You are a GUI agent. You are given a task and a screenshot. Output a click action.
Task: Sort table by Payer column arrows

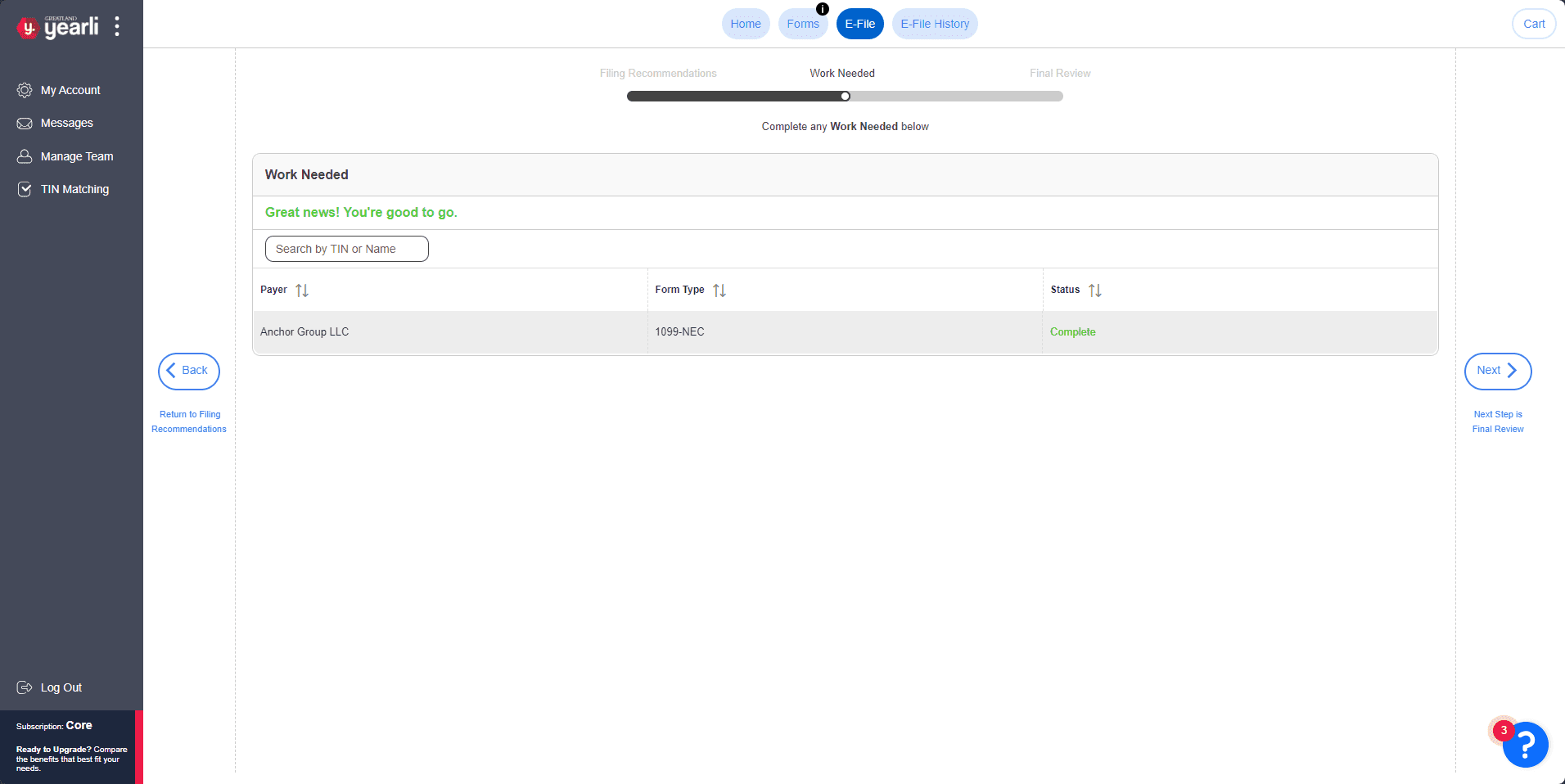302,291
